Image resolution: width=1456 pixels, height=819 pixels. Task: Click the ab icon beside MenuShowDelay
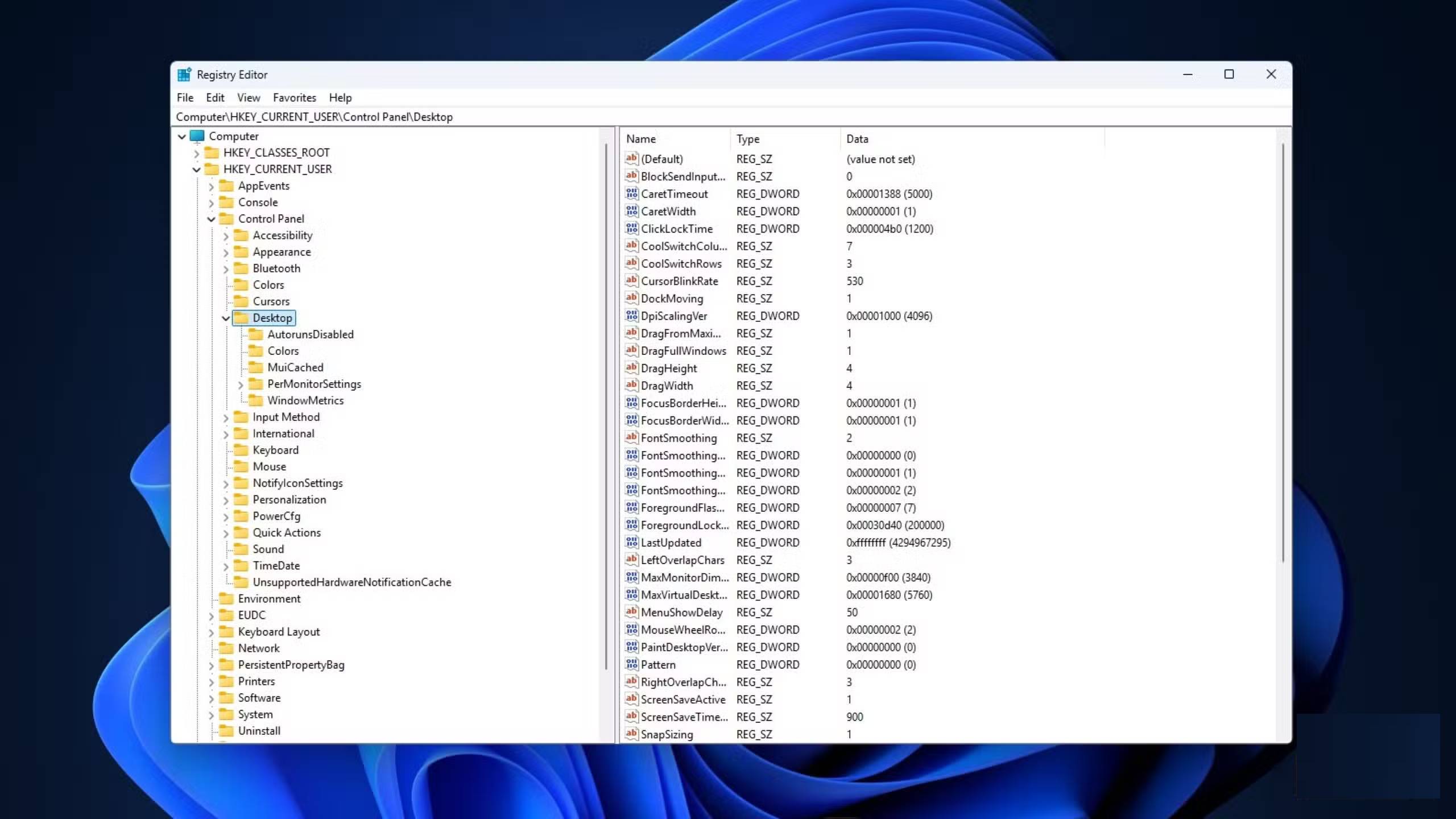tap(631, 612)
